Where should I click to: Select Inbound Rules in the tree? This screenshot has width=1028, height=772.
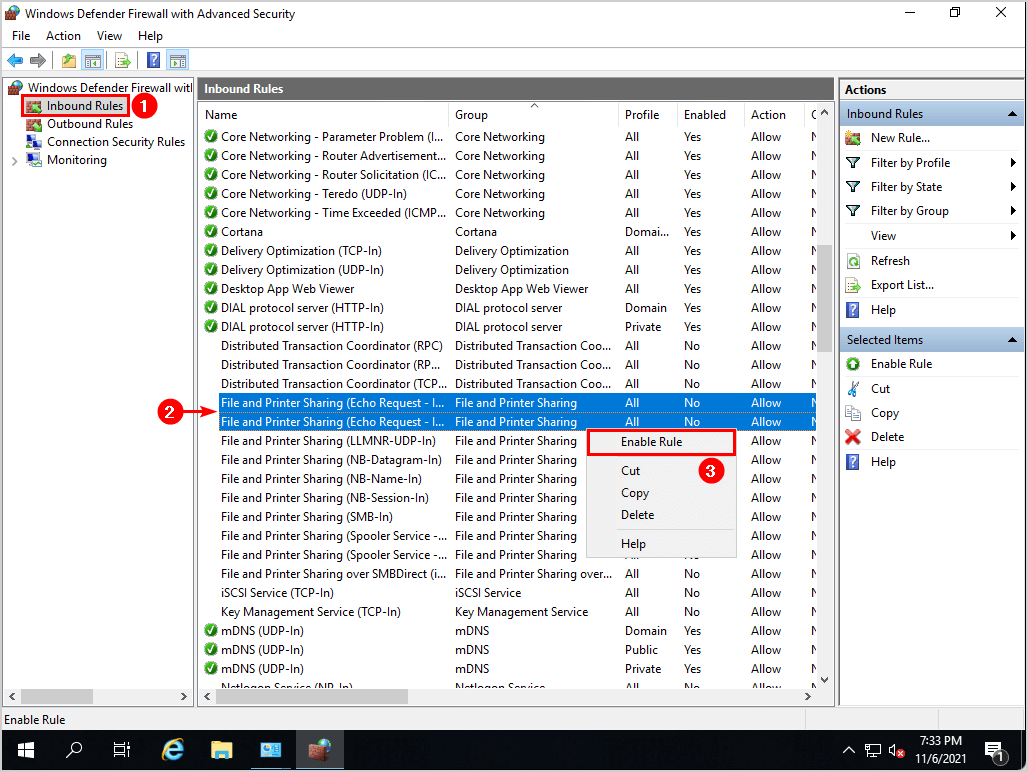pos(85,106)
